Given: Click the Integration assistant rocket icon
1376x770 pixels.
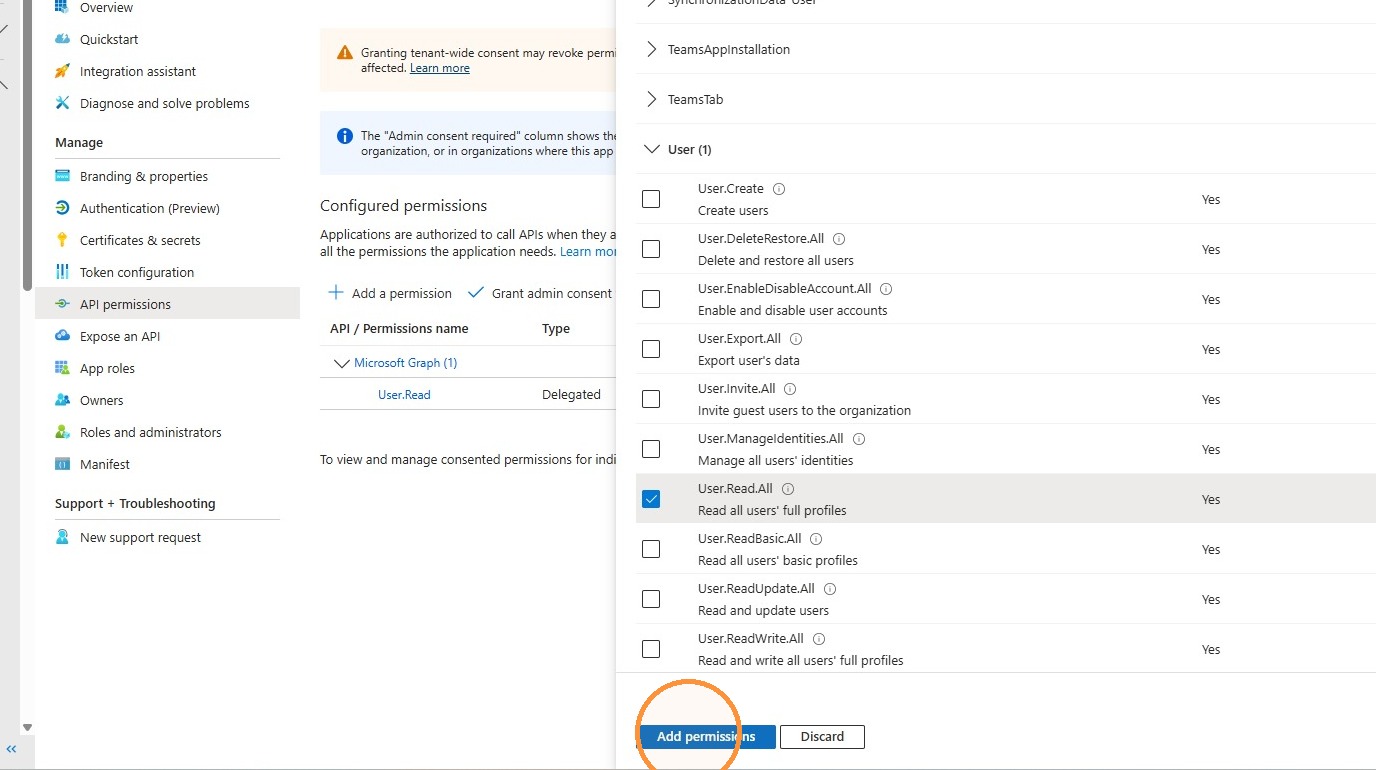Looking at the screenshot, I should (62, 71).
